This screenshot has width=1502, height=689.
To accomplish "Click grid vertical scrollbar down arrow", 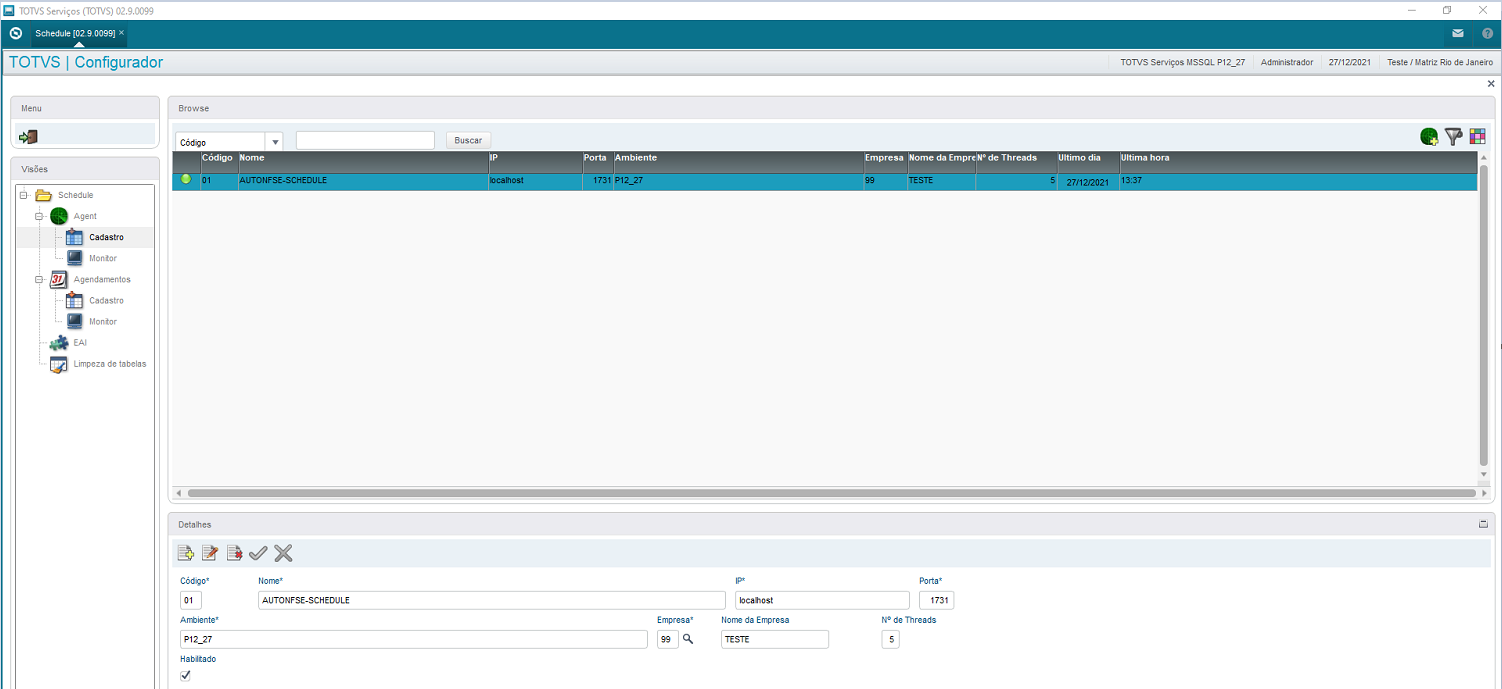I will (1484, 475).
